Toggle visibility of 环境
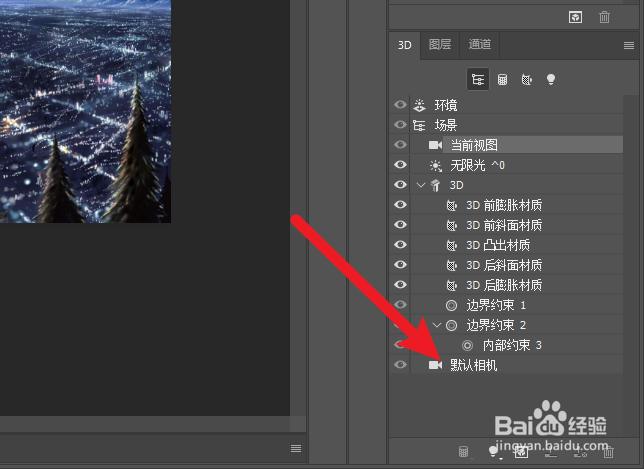 [x=400, y=105]
